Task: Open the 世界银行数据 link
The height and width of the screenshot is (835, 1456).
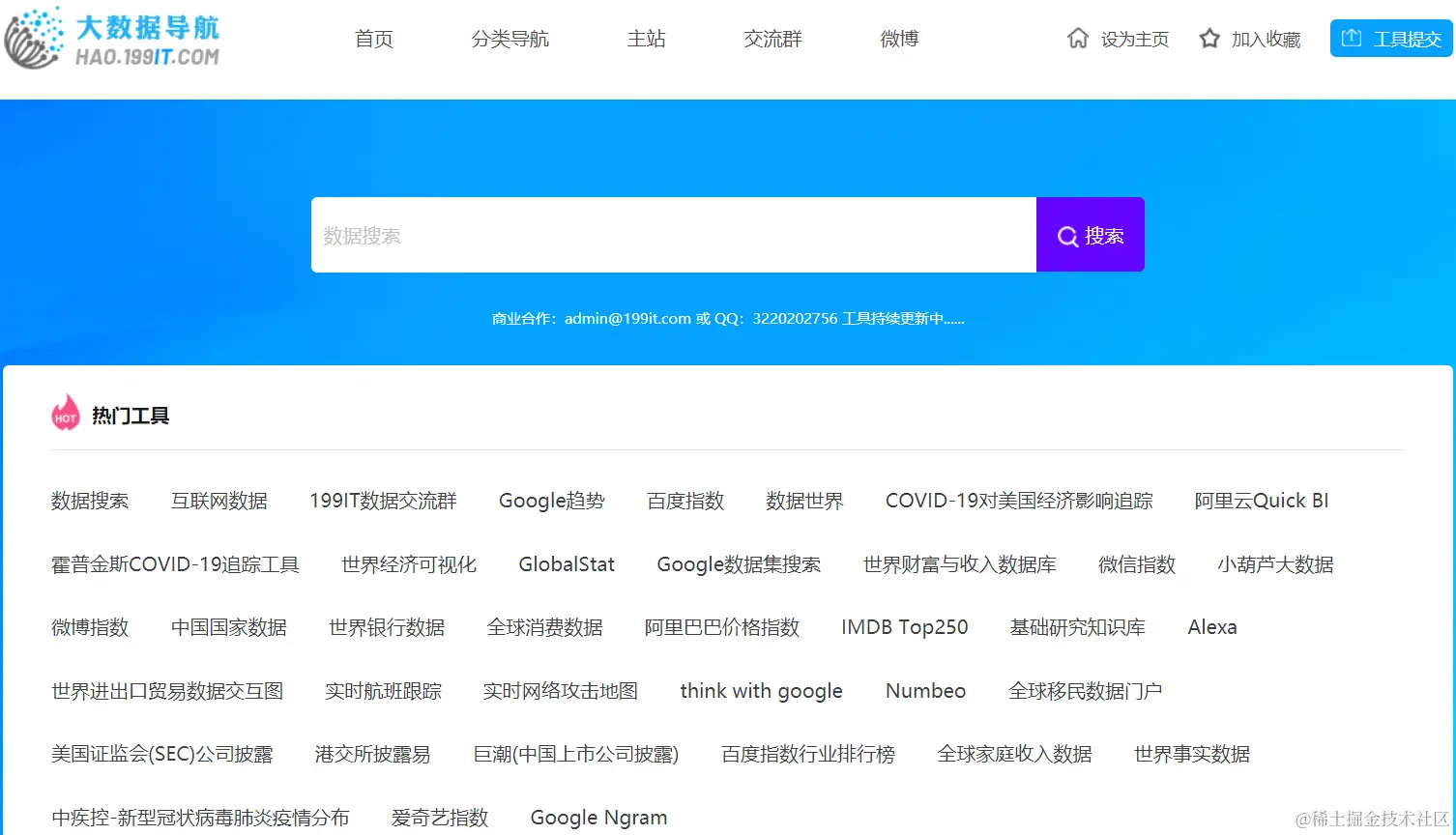Action: (387, 627)
